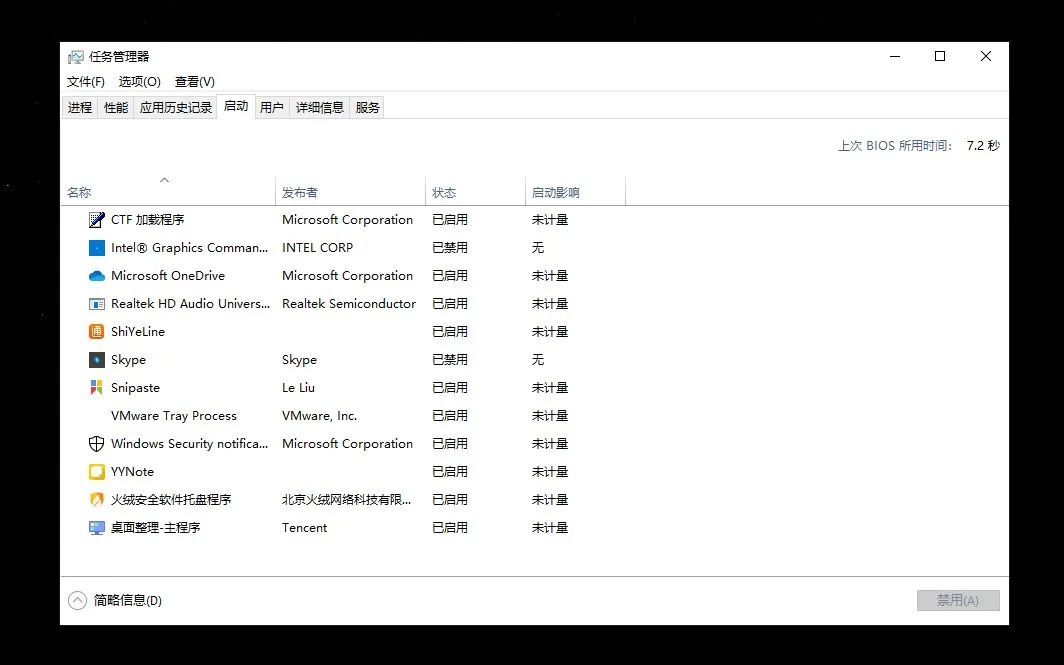Screen dimensions: 1064x665
Task: Select the VMware Tray Process entry
Action: tap(174, 416)
